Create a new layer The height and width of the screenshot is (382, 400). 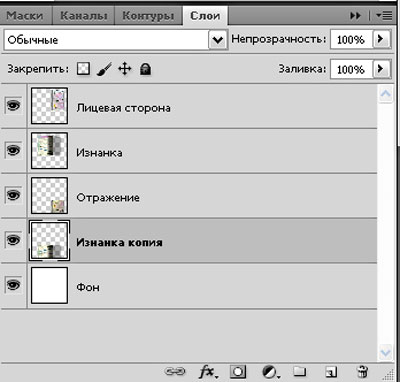click(x=331, y=371)
